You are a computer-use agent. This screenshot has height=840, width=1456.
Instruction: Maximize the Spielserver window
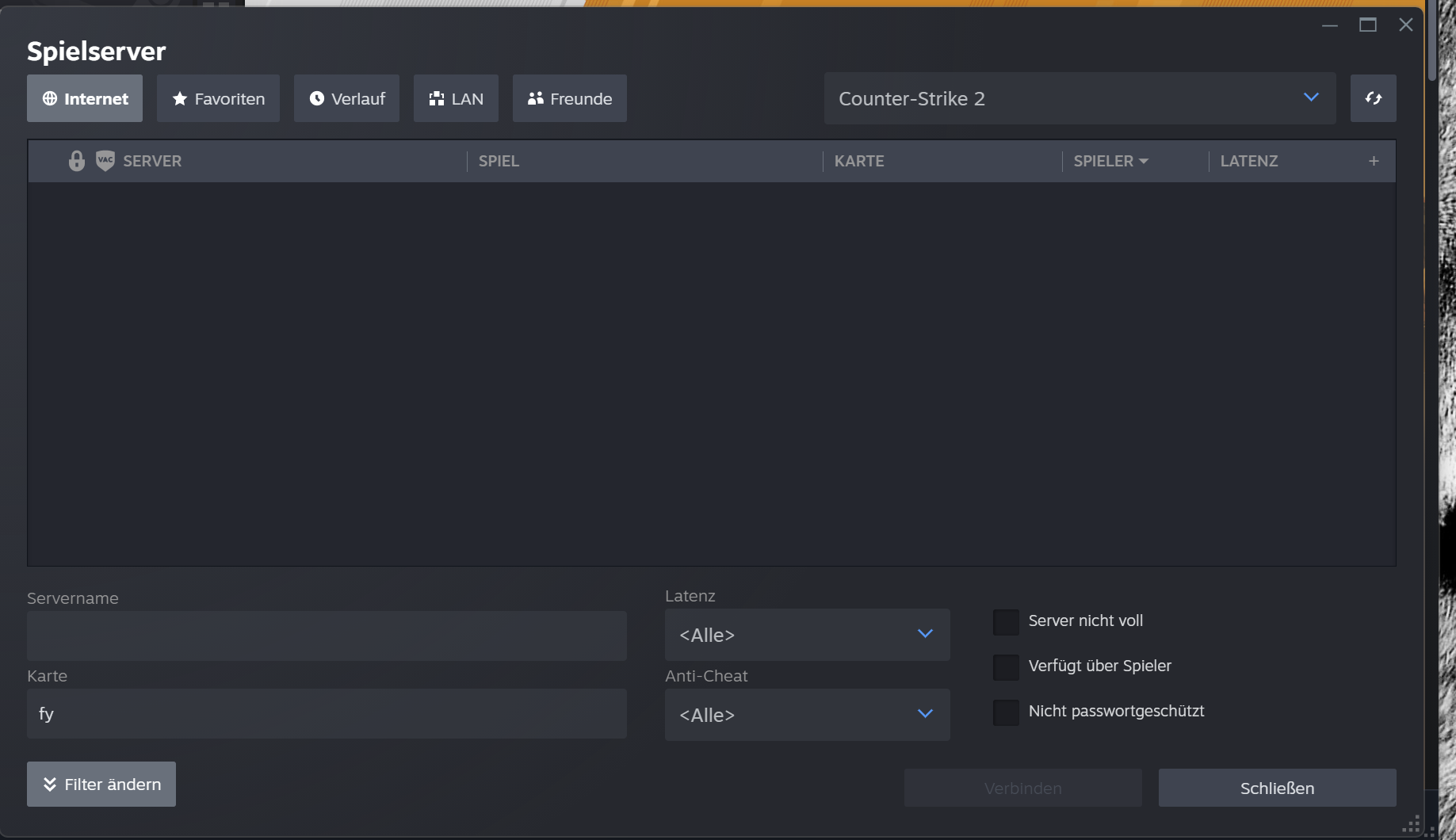coord(1368,25)
